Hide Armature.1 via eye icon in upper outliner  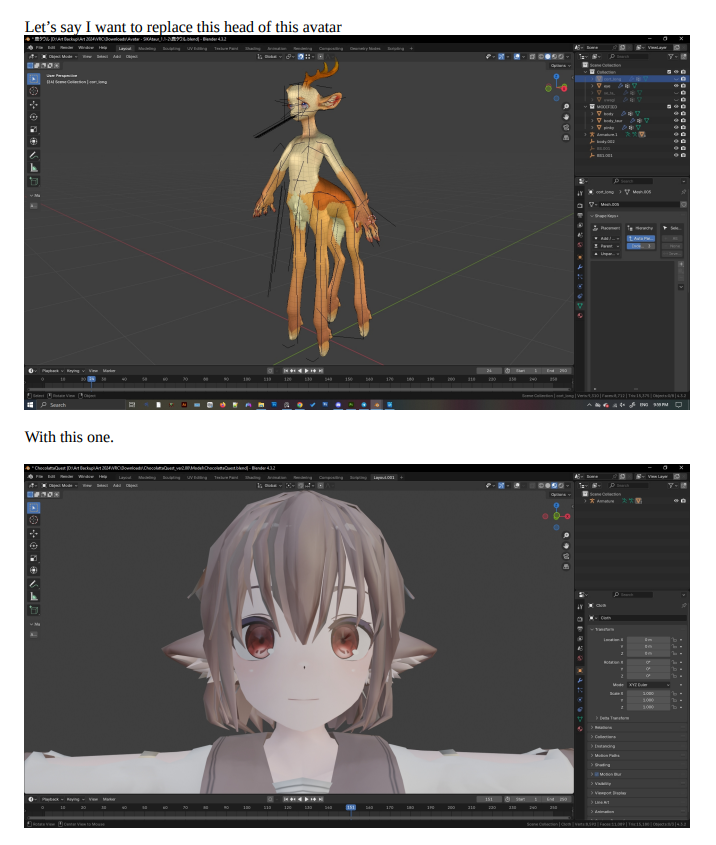pos(676,134)
